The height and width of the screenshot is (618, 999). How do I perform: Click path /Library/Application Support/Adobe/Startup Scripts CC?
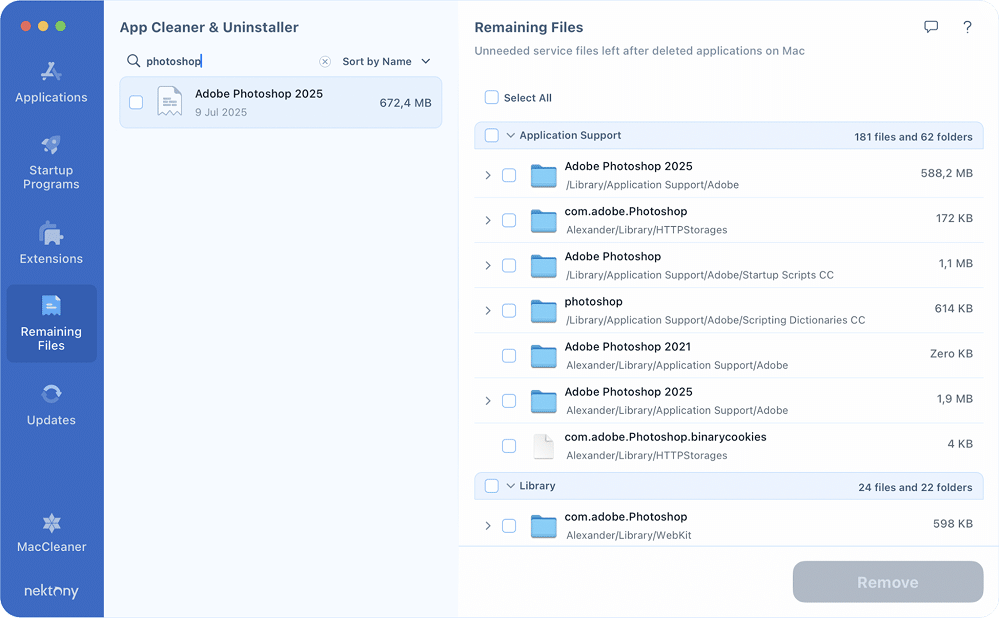(x=700, y=275)
